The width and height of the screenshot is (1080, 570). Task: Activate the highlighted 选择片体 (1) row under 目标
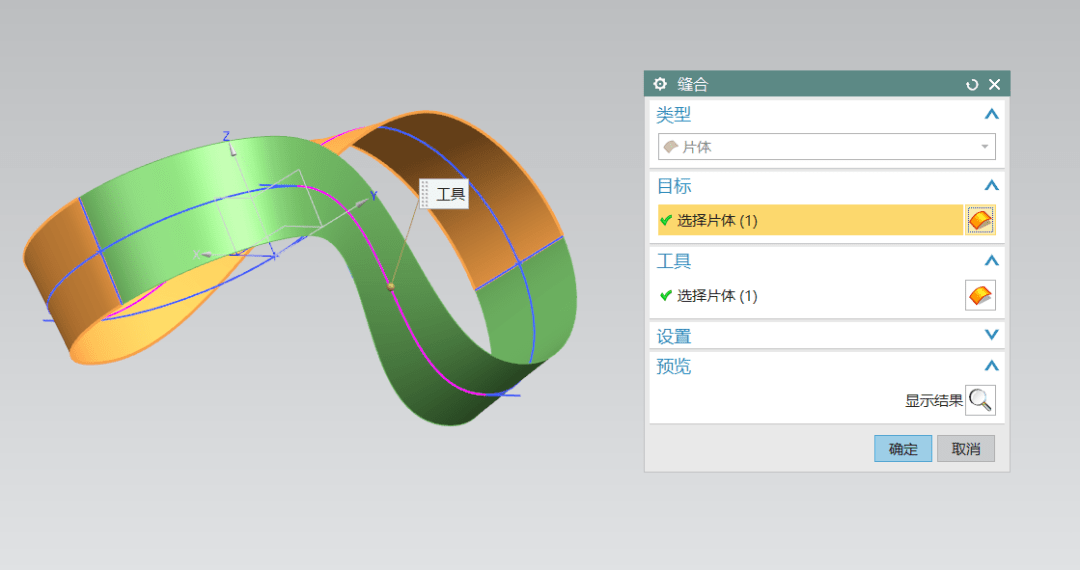coord(810,221)
